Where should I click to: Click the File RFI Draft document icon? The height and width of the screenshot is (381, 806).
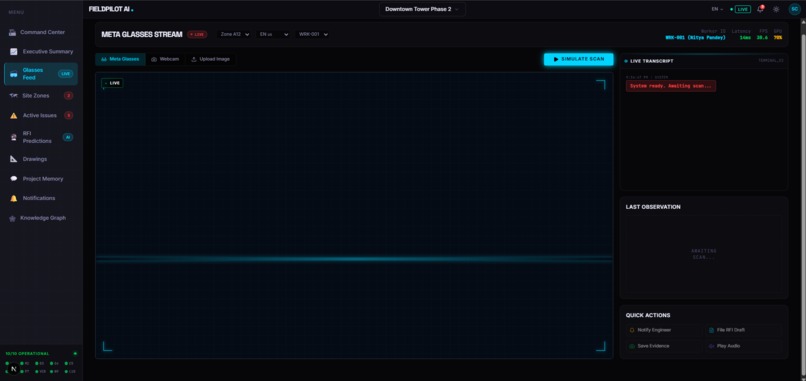pyautogui.click(x=711, y=330)
